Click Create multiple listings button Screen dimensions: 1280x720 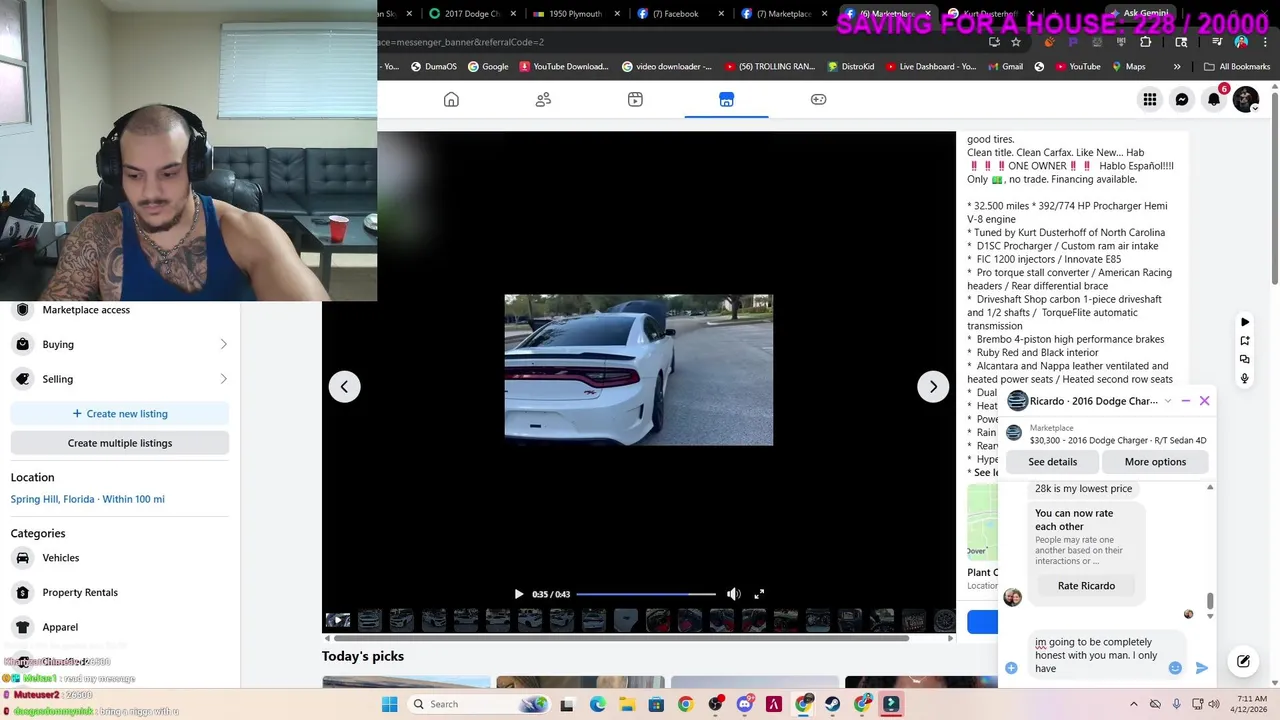[x=120, y=443]
